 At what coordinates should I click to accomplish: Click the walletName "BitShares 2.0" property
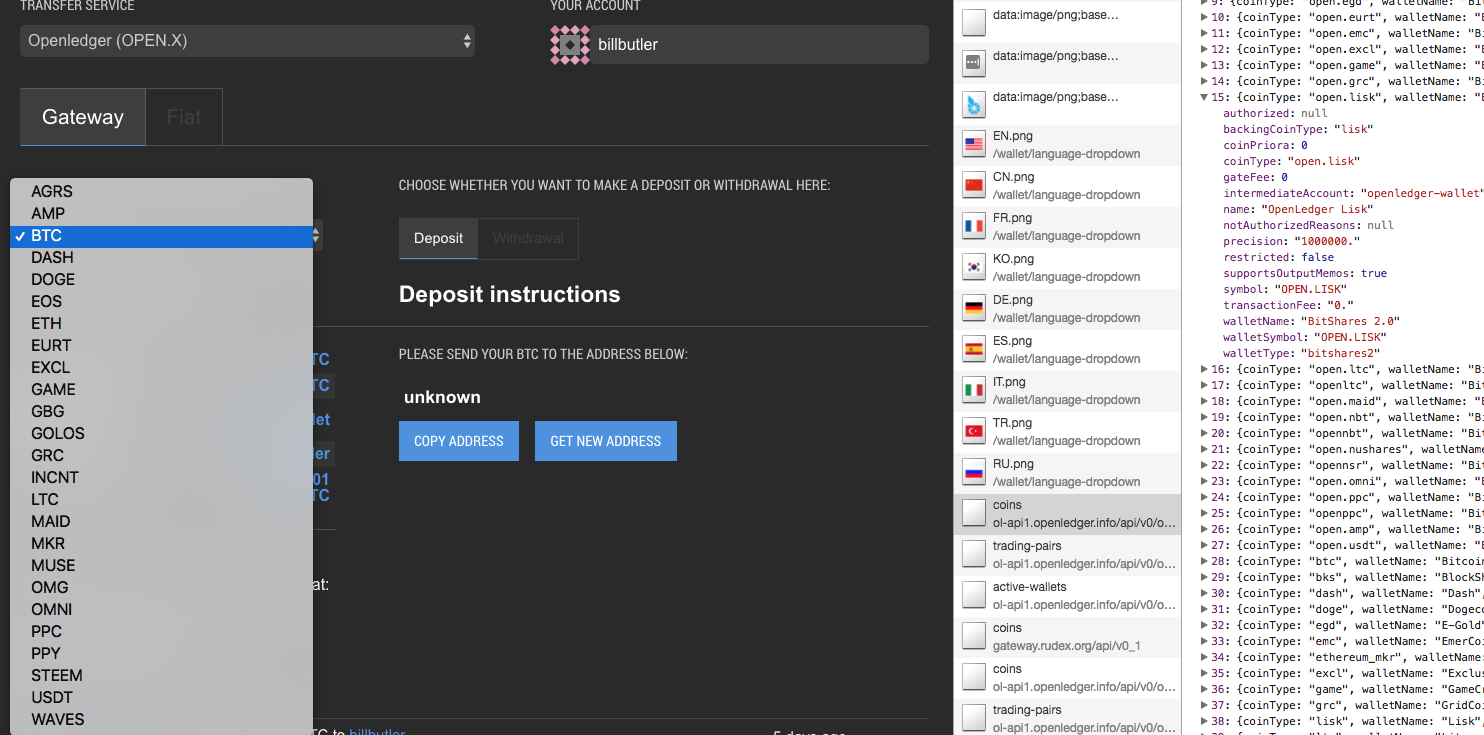1311,321
